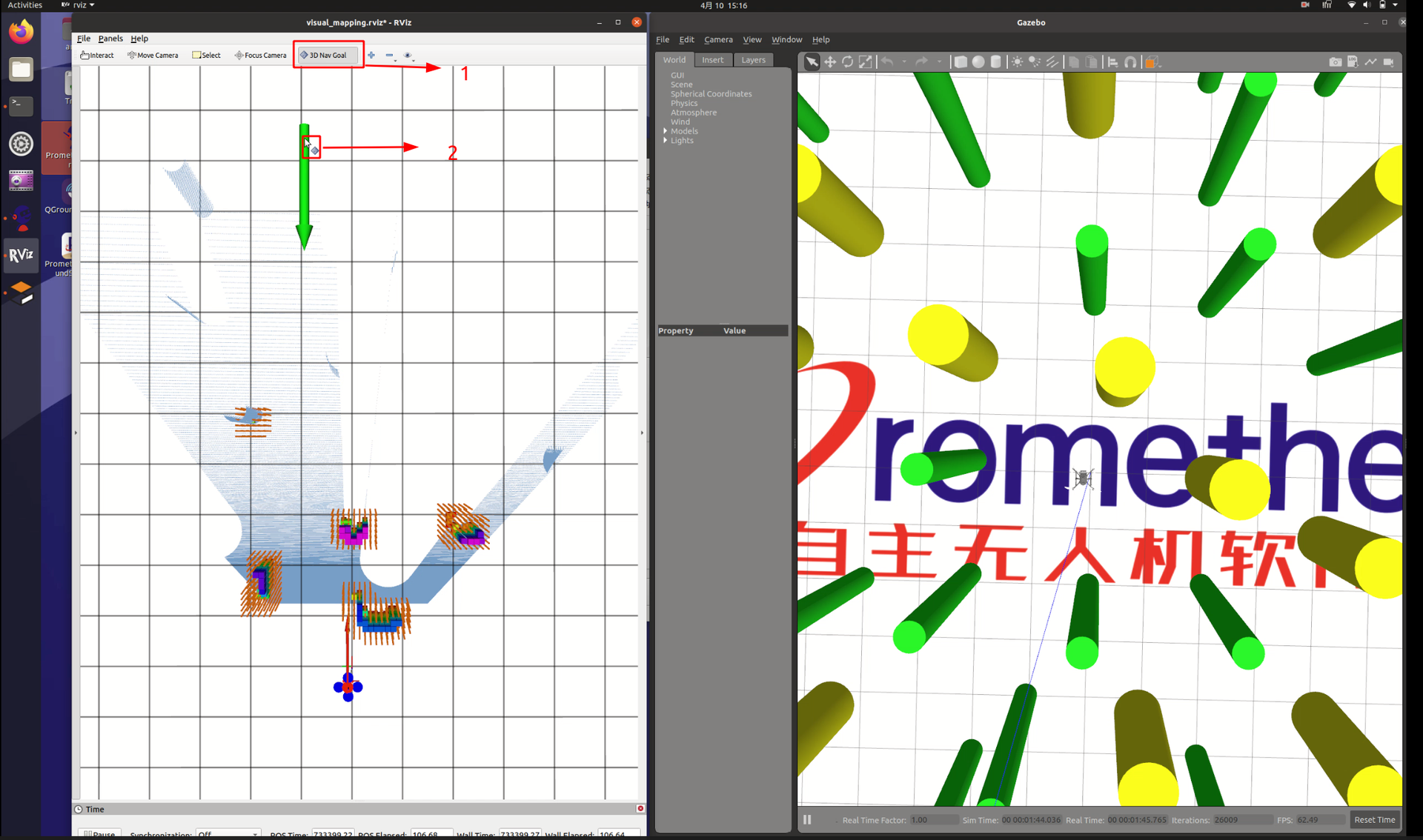Activate the Focus Camera tool in RViz

tap(260, 55)
